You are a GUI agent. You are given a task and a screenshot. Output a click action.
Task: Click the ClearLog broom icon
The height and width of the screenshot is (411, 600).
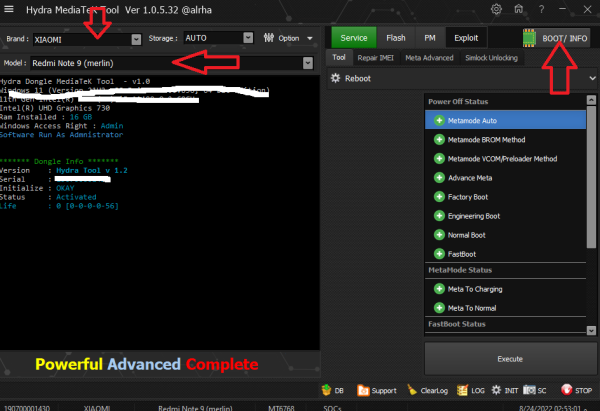[412, 390]
